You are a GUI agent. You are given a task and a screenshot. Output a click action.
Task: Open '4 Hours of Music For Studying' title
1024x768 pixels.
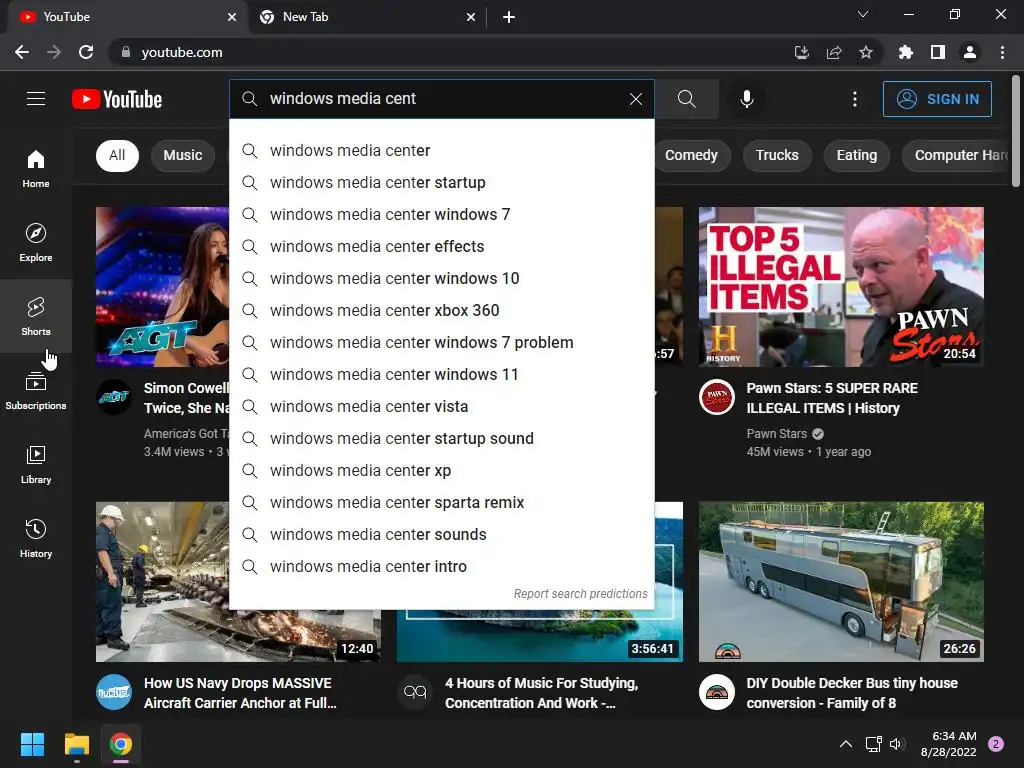click(x=541, y=693)
